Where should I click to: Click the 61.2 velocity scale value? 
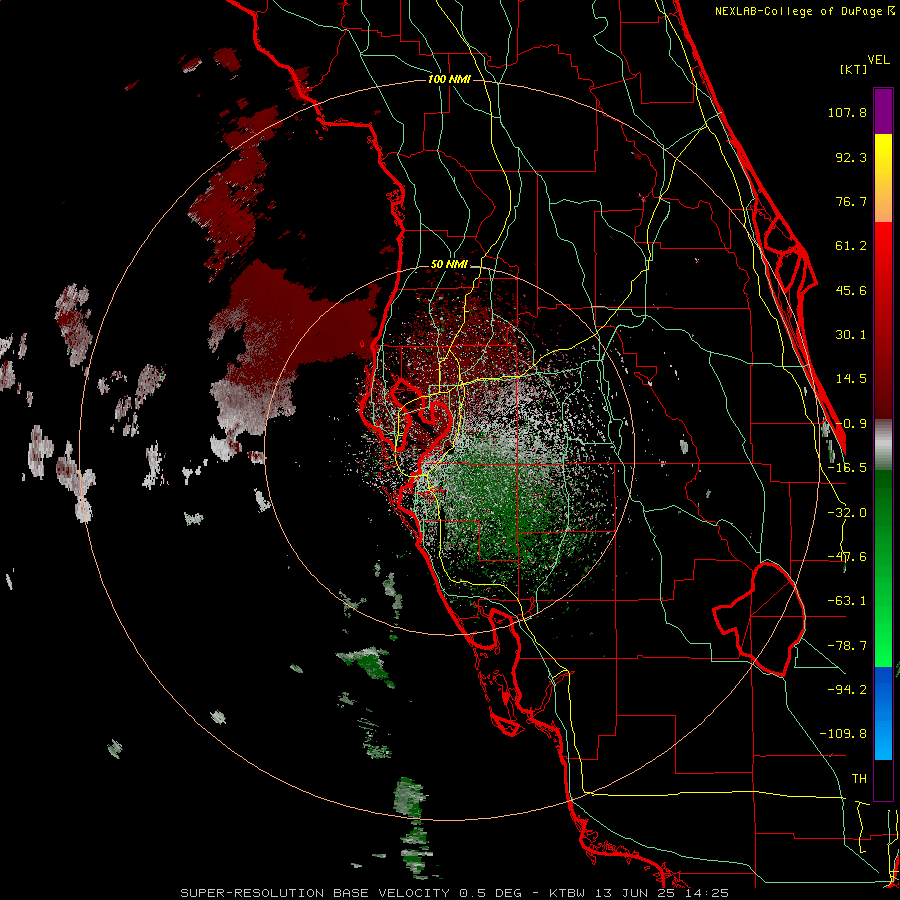point(851,246)
